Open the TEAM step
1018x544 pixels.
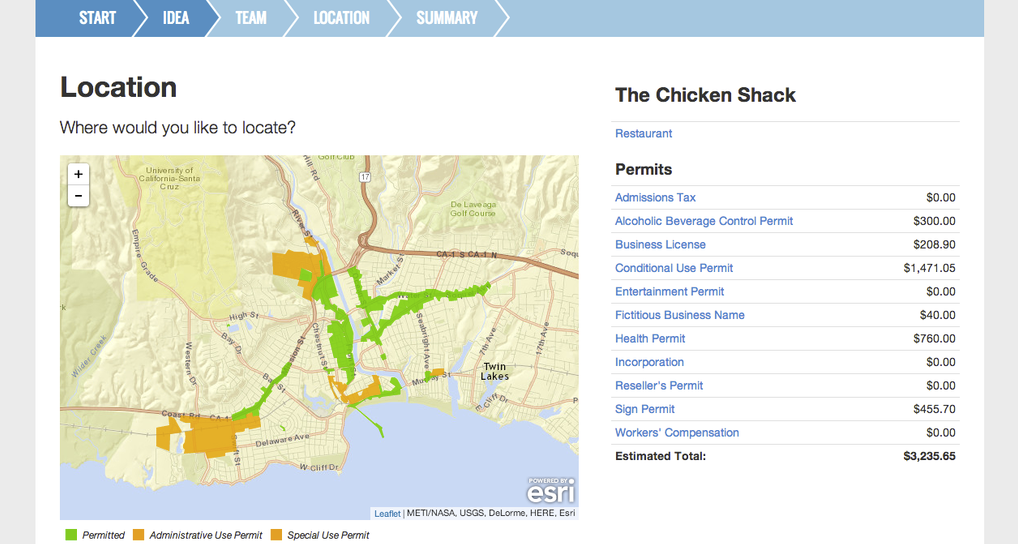tap(250, 18)
